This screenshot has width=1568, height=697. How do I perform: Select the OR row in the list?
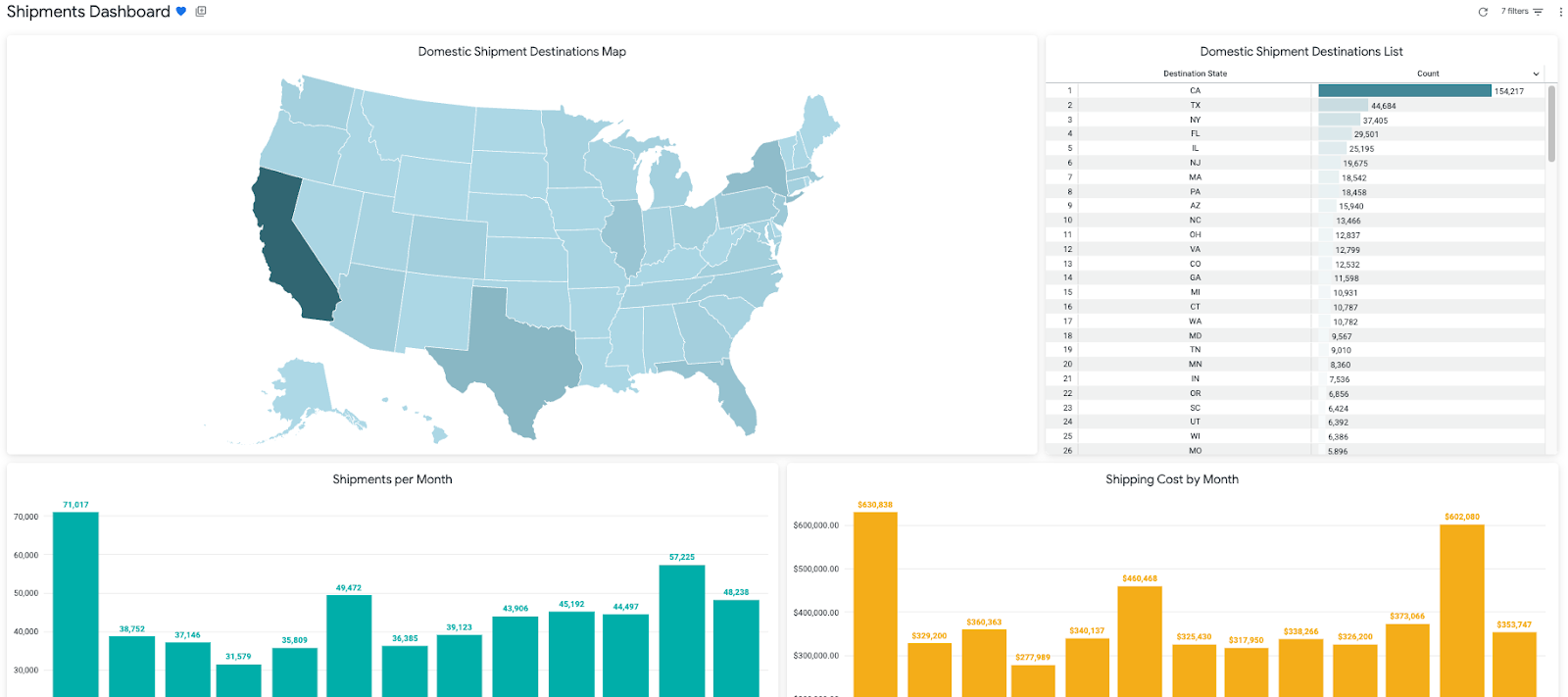[x=1296, y=393]
